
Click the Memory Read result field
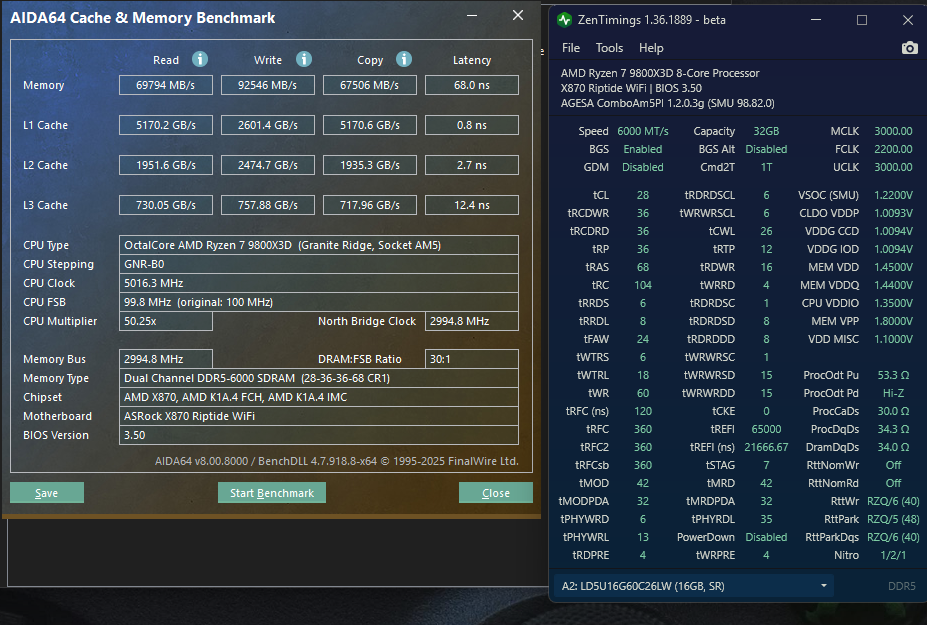tap(166, 86)
